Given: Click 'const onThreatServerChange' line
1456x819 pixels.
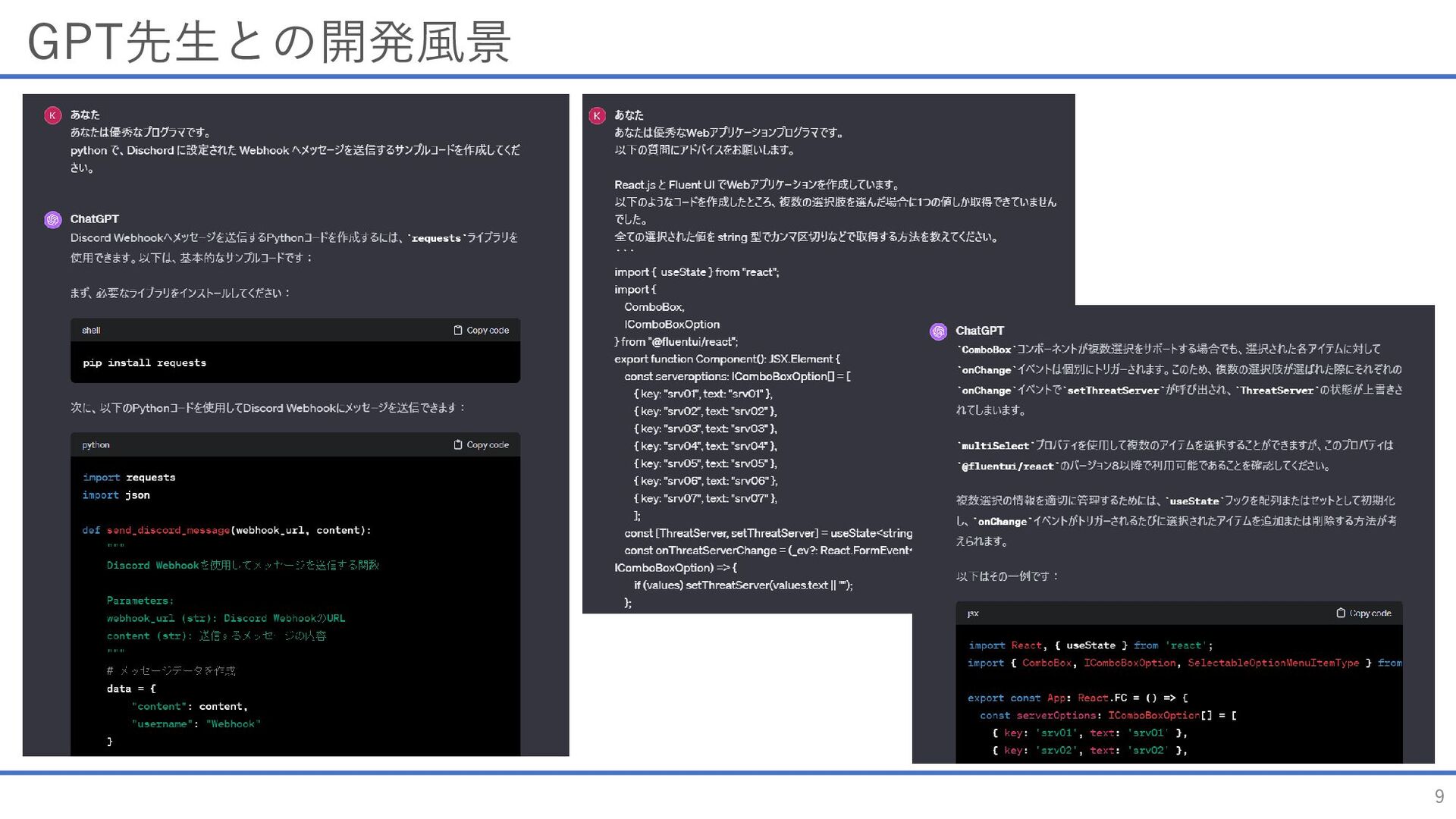Looking at the screenshot, I should [x=768, y=551].
